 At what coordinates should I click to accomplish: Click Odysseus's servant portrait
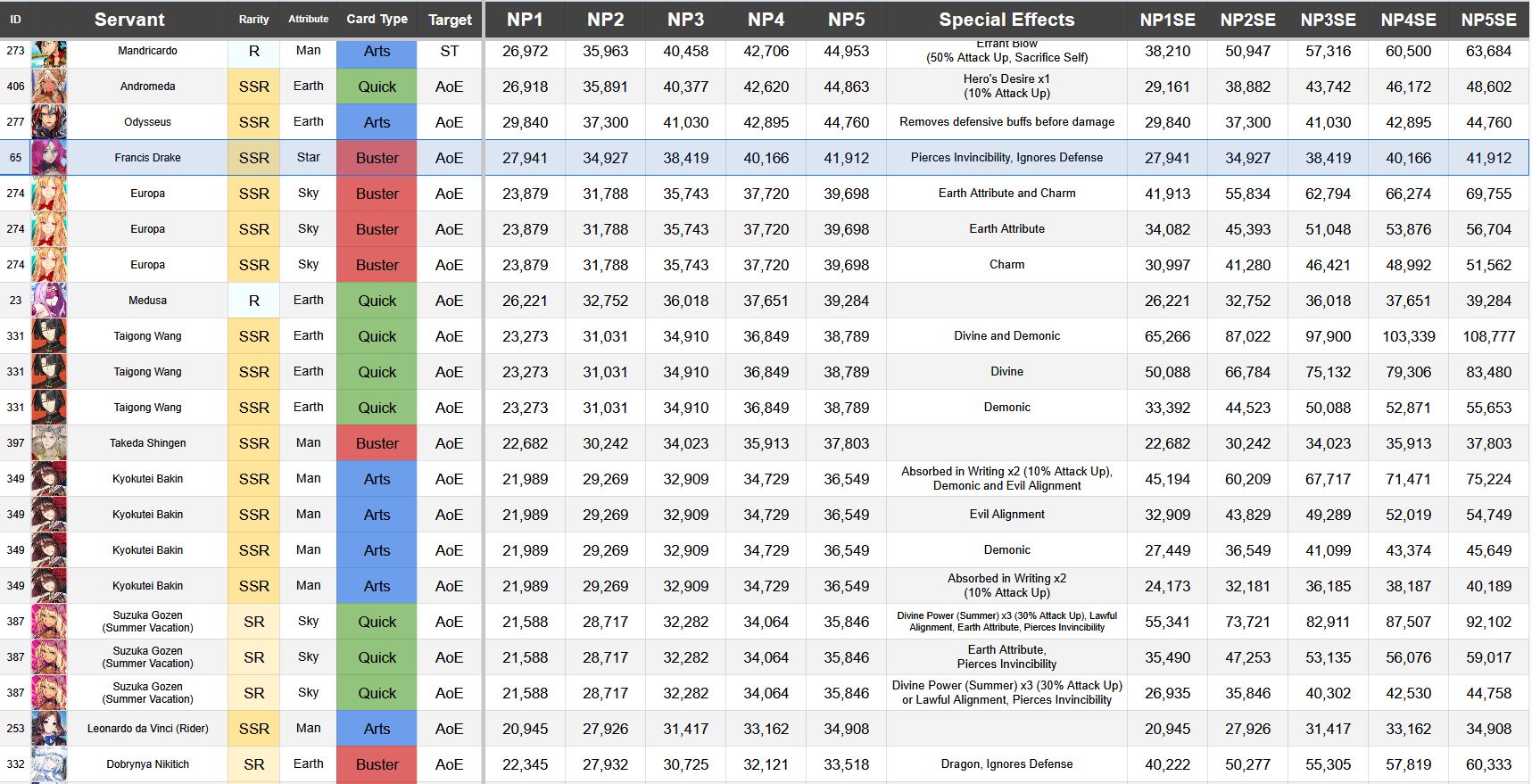pos(49,122)
